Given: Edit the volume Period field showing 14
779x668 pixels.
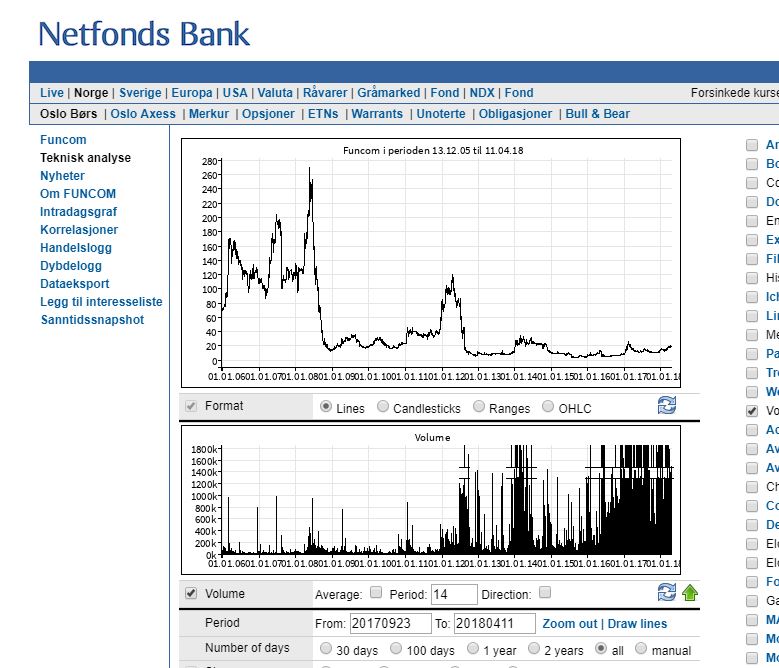Looking at the screenshot, I should coord(454,594).
